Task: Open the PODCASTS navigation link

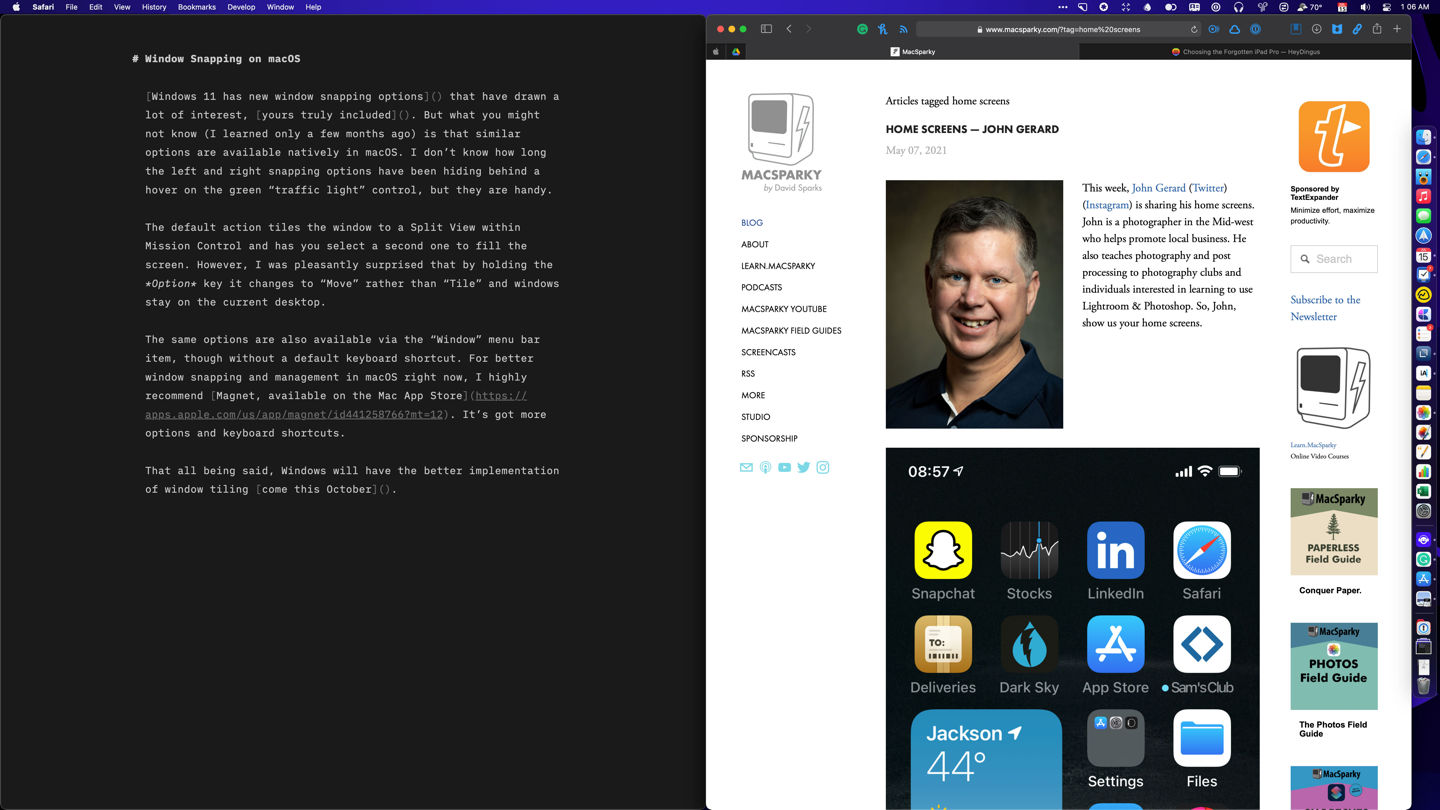Action: tap(762, 287)
